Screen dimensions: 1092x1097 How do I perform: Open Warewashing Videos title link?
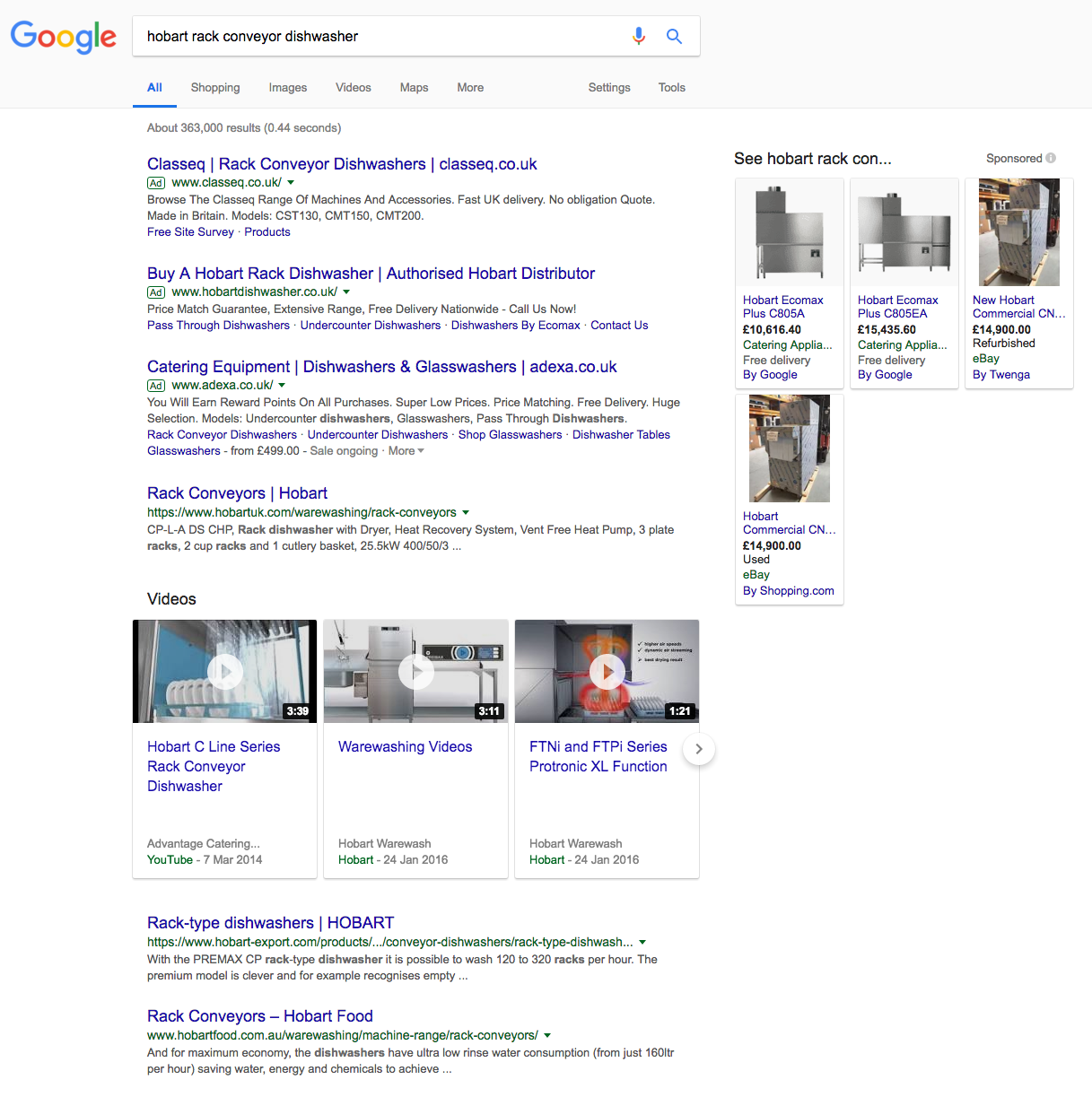point(405,747)
